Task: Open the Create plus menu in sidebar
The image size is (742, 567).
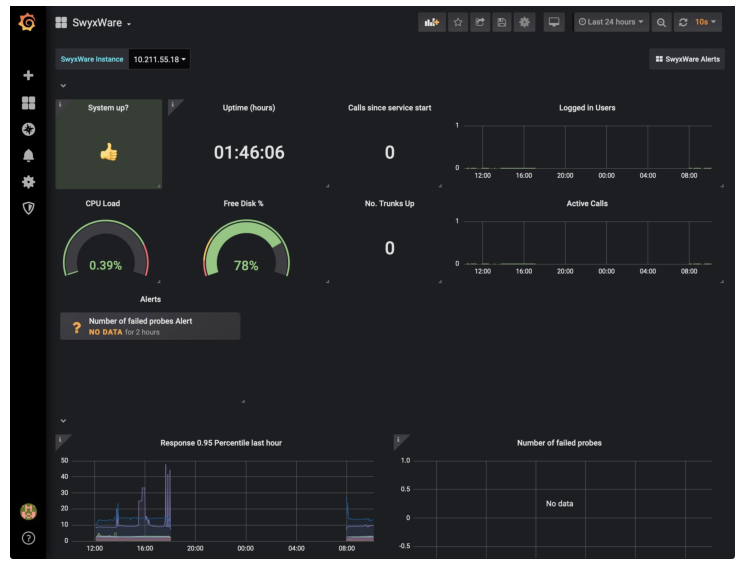Action: click(x=28, y=76)
